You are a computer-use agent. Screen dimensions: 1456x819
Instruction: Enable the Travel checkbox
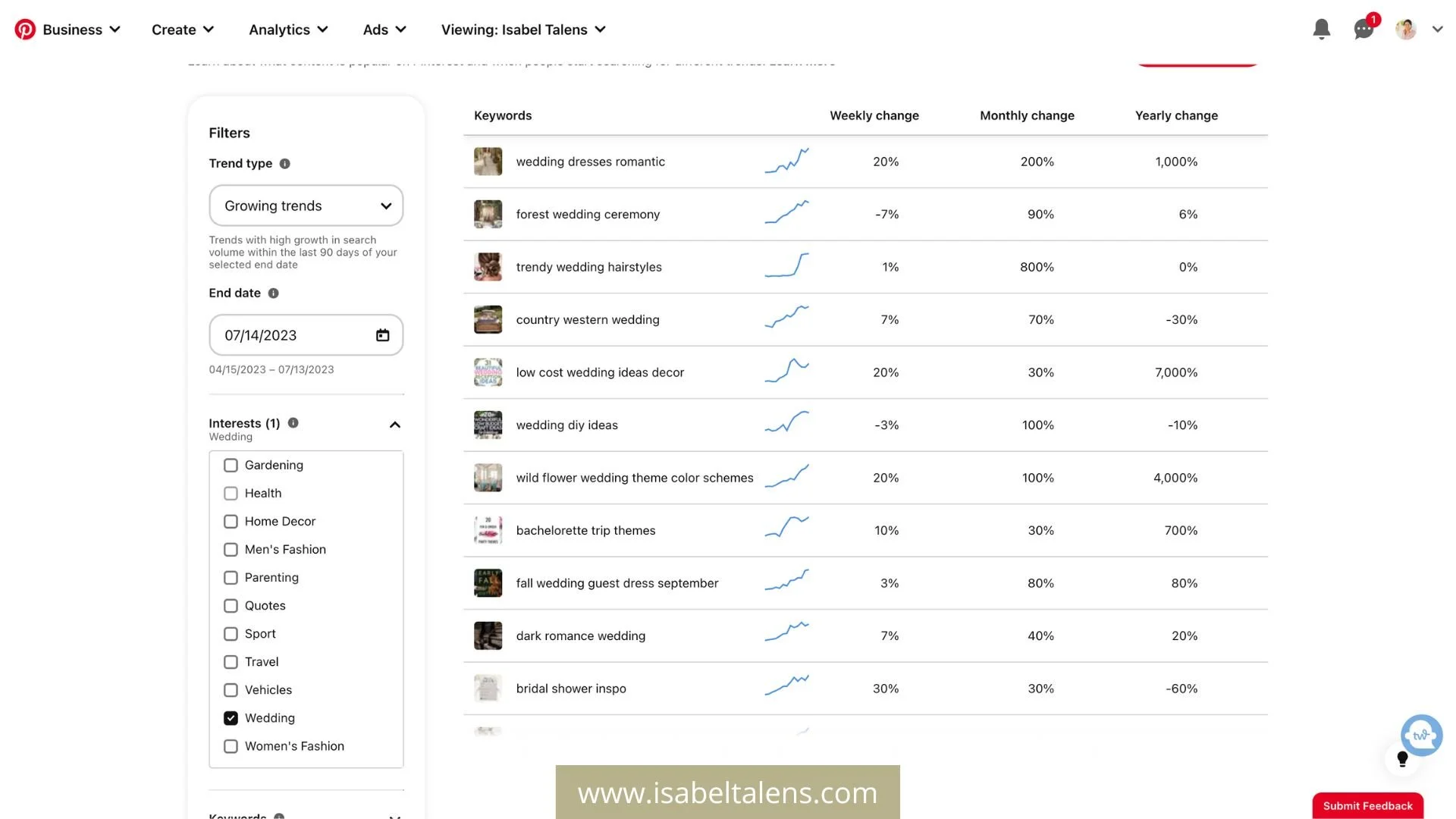(231, 661)
